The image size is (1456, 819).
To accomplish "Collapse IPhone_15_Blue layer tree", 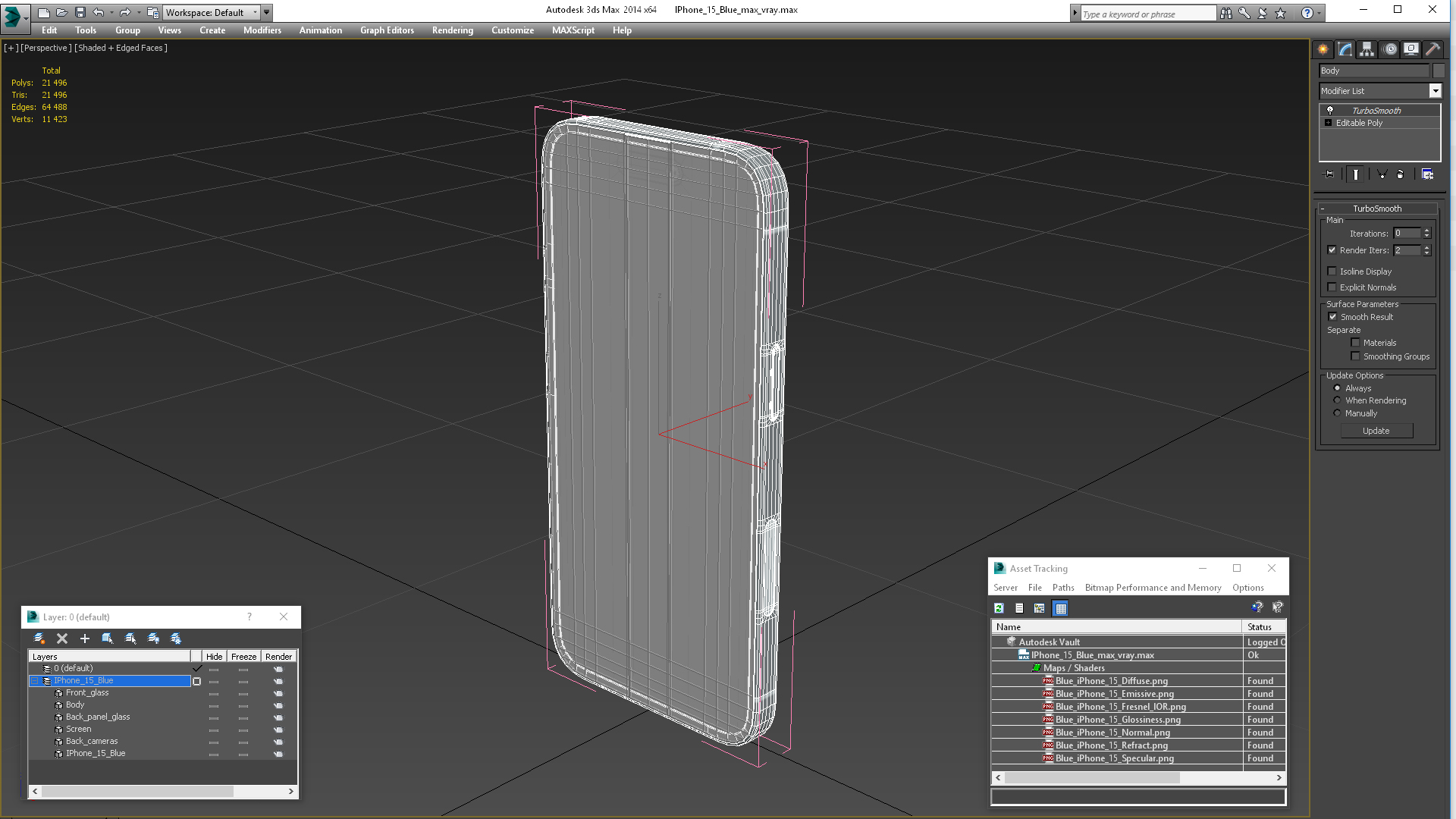I will point(34,681).
